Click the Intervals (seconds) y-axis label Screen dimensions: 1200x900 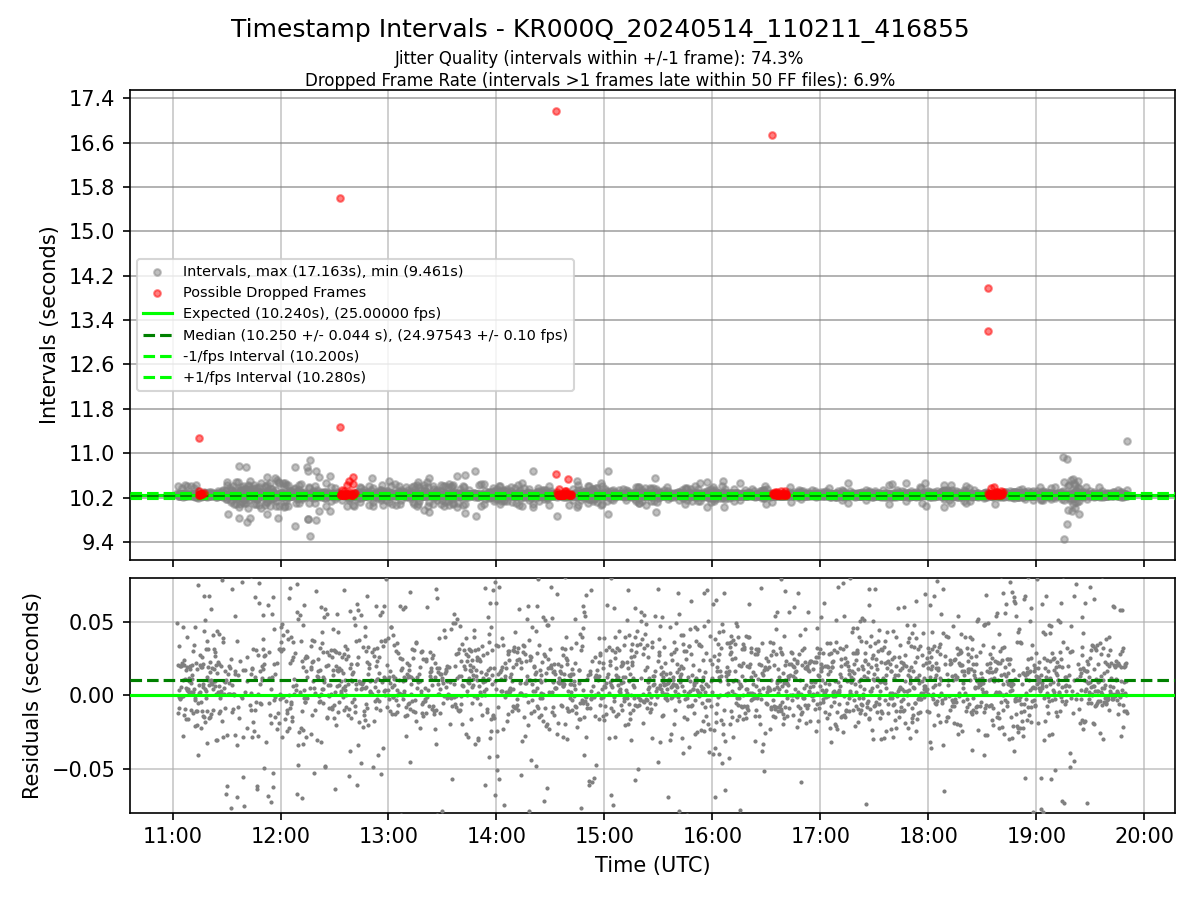pos(48,325)
